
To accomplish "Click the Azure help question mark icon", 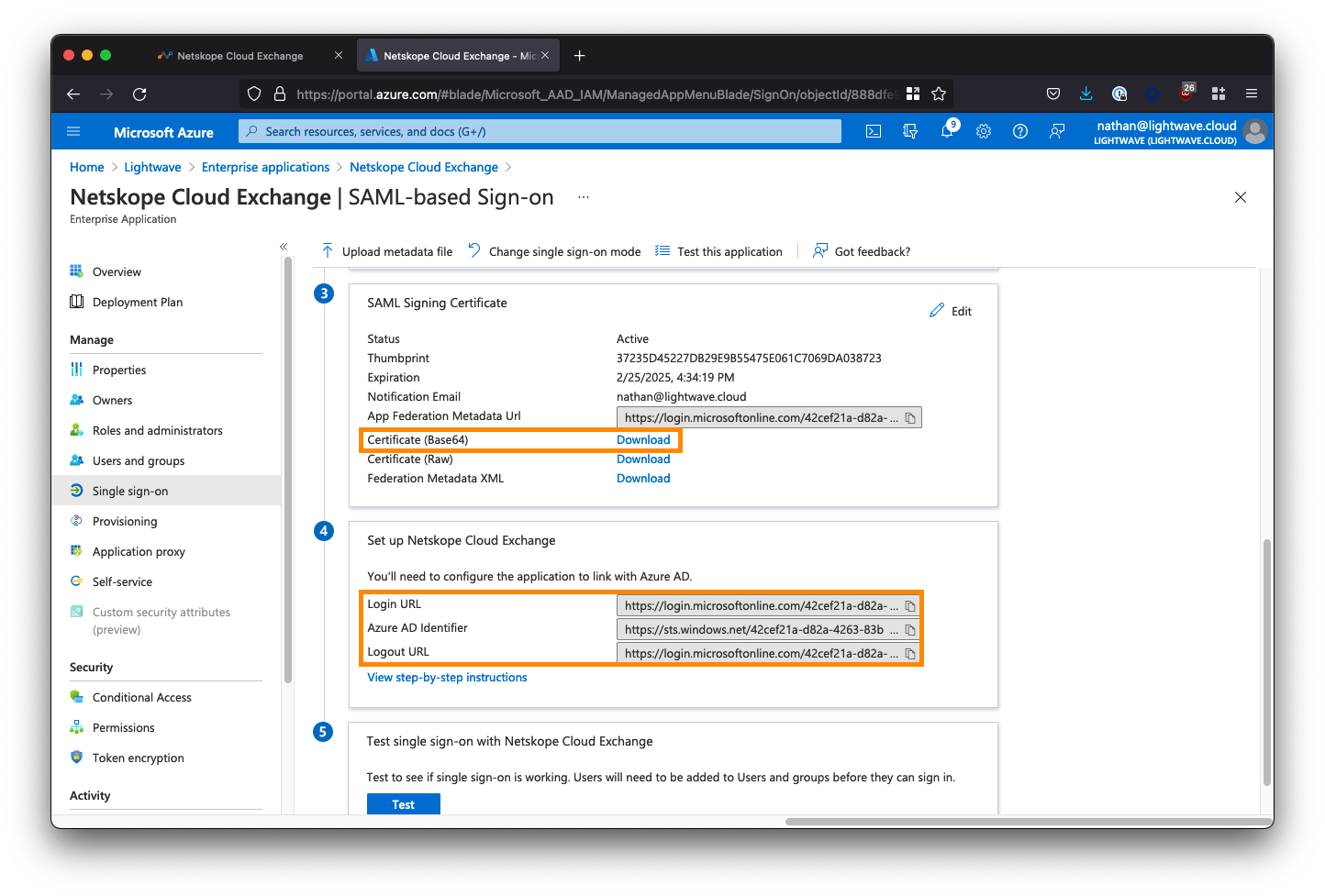I will tap(1019, 131).
